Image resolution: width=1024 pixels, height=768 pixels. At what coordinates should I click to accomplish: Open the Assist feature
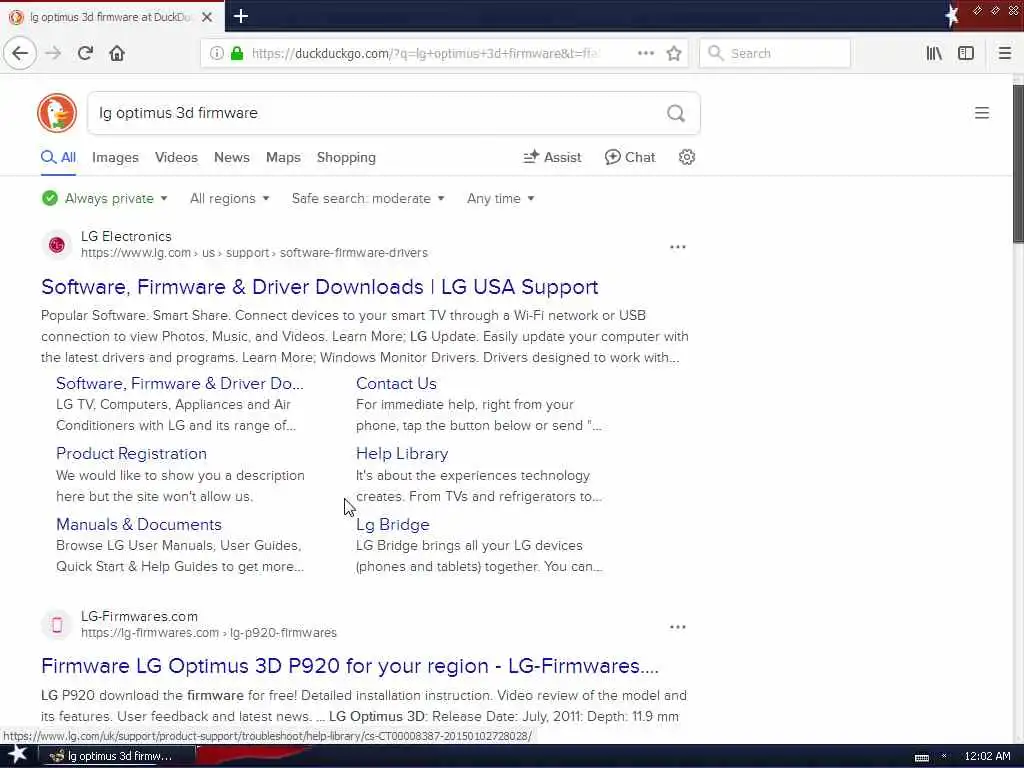552,157
